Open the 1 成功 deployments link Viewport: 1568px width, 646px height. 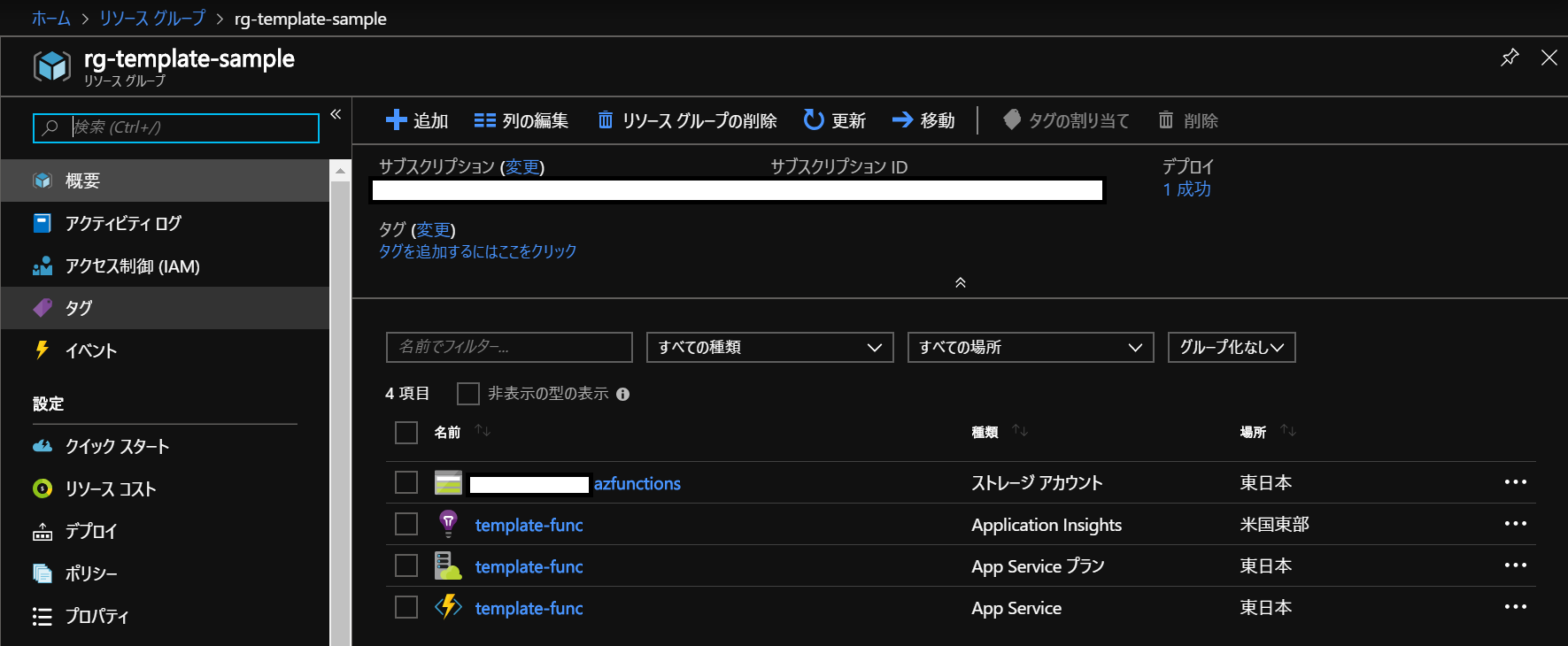[1186, 189]
